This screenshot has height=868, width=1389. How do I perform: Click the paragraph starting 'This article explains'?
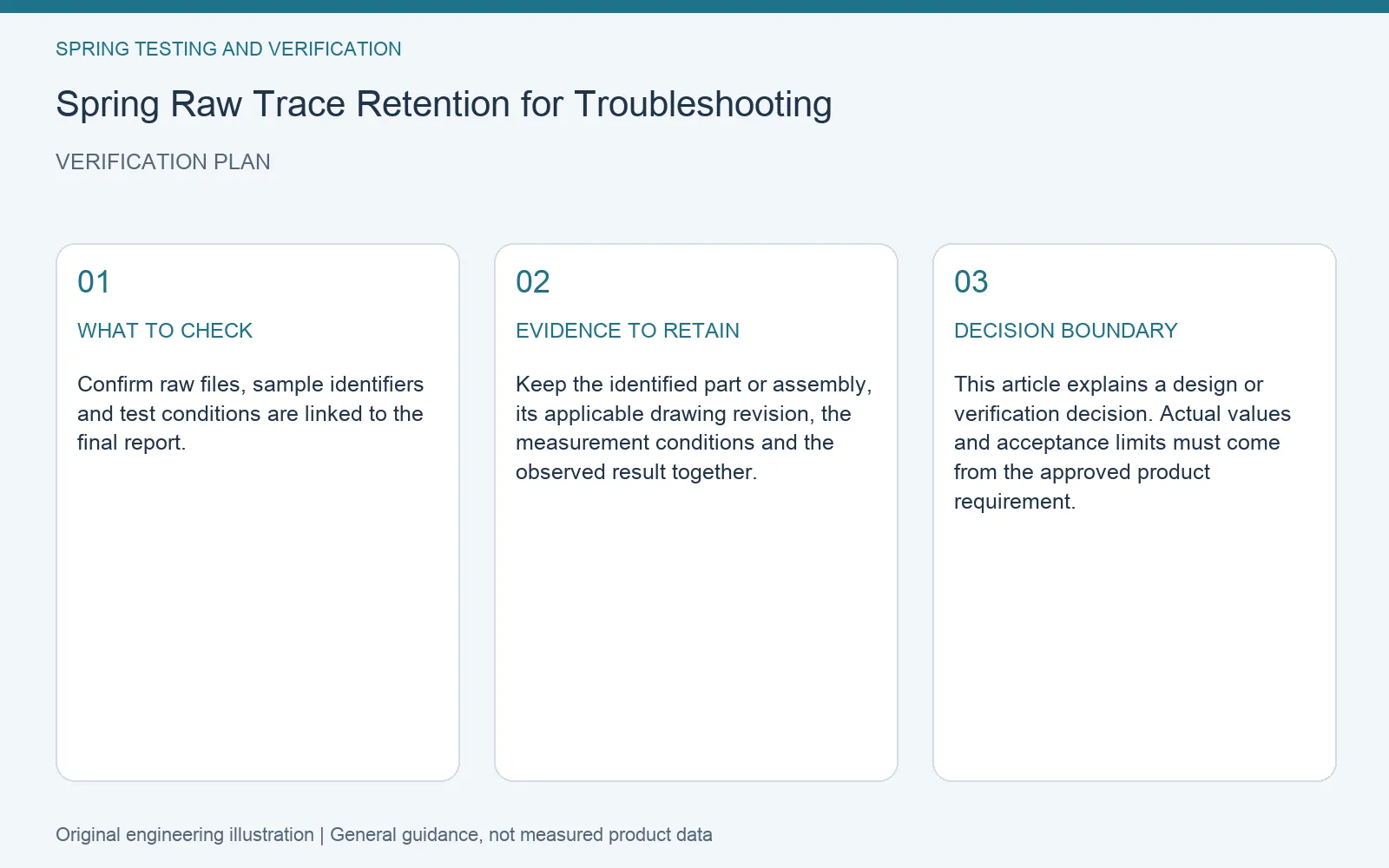click(x=1122, y=443)
